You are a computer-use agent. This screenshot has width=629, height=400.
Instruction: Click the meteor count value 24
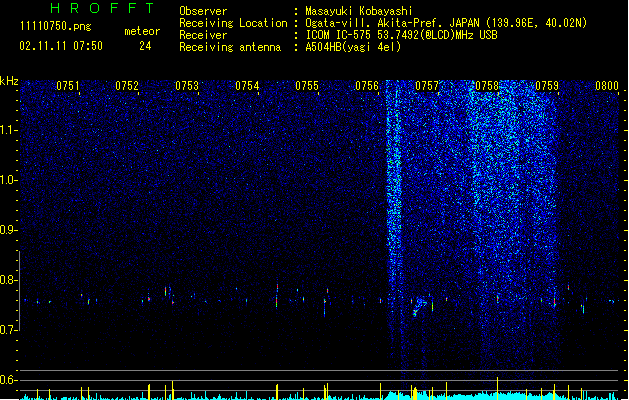tap(145, 46)
